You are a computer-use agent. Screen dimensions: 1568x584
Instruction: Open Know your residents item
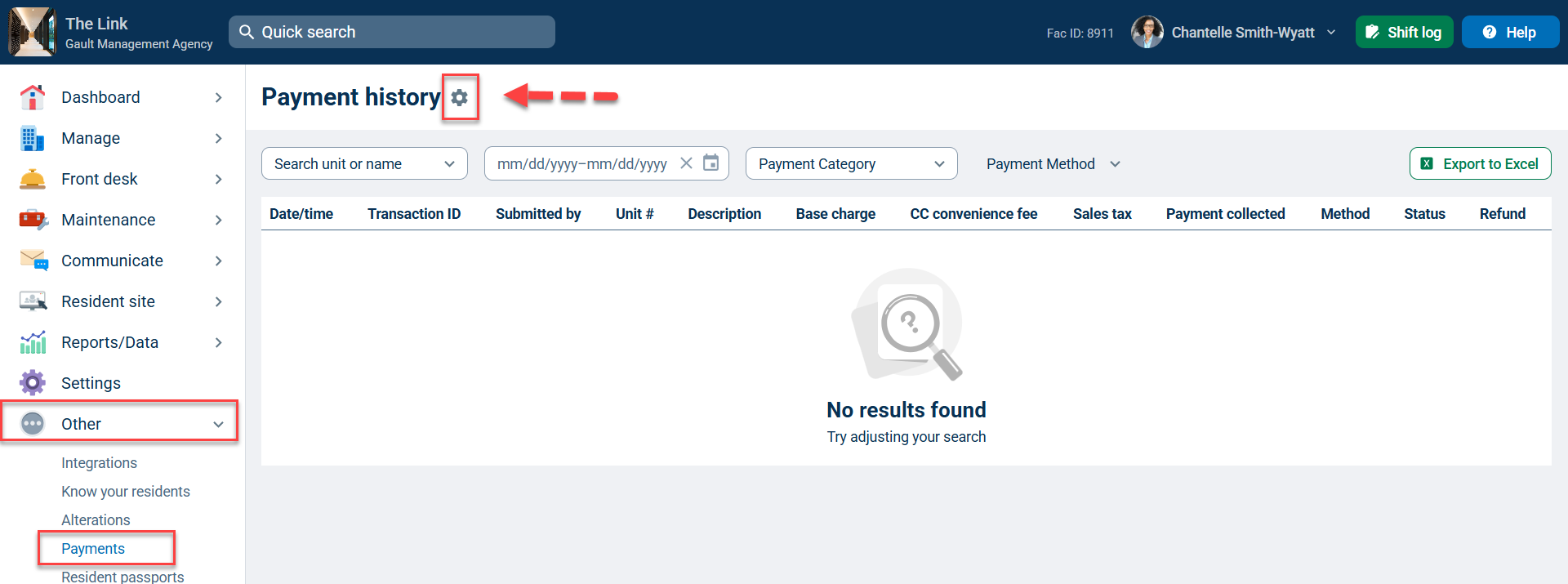(x=126, y=492)
